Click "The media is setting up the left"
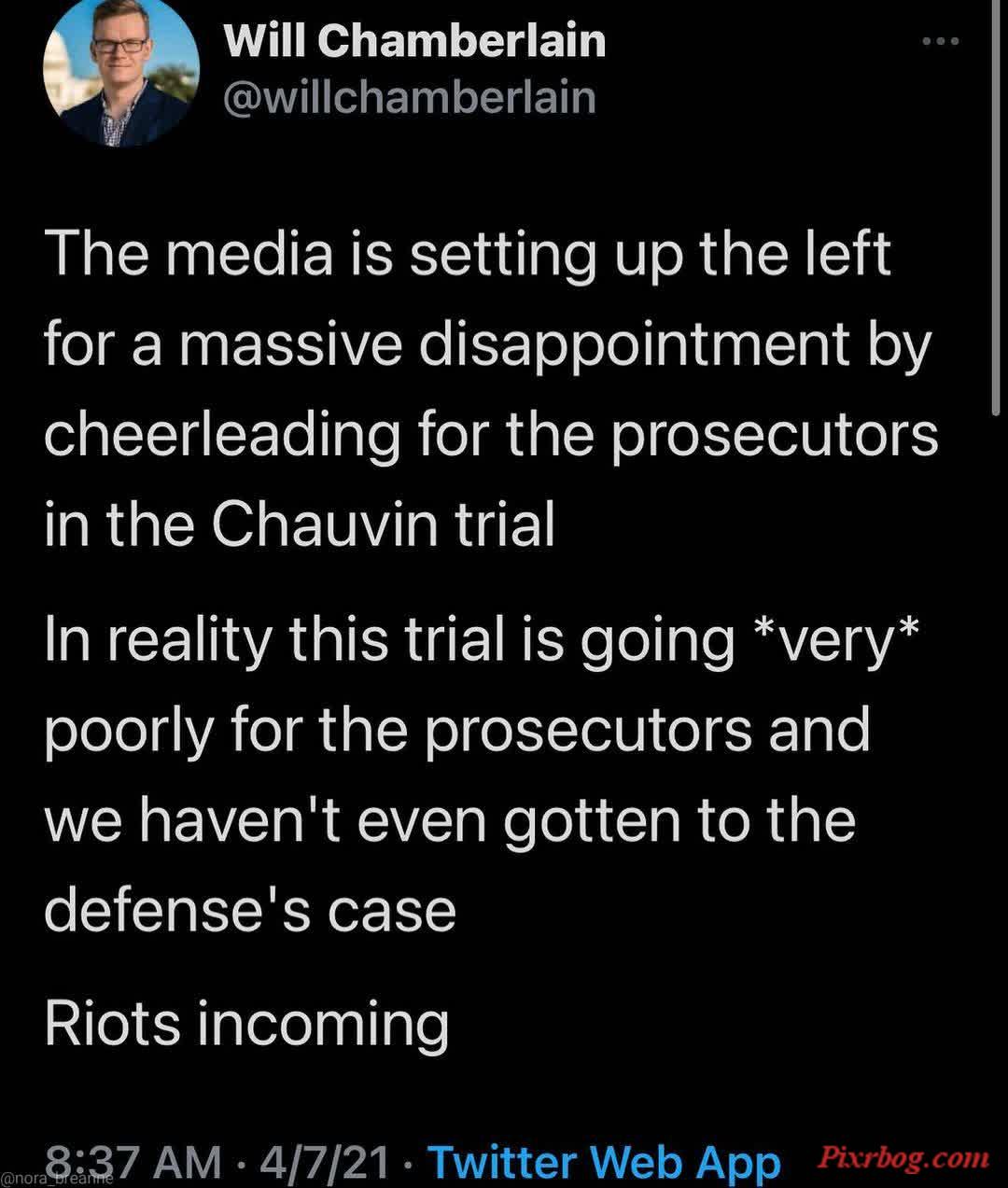The image size is (1008, 1188). (x=468, y=256)
